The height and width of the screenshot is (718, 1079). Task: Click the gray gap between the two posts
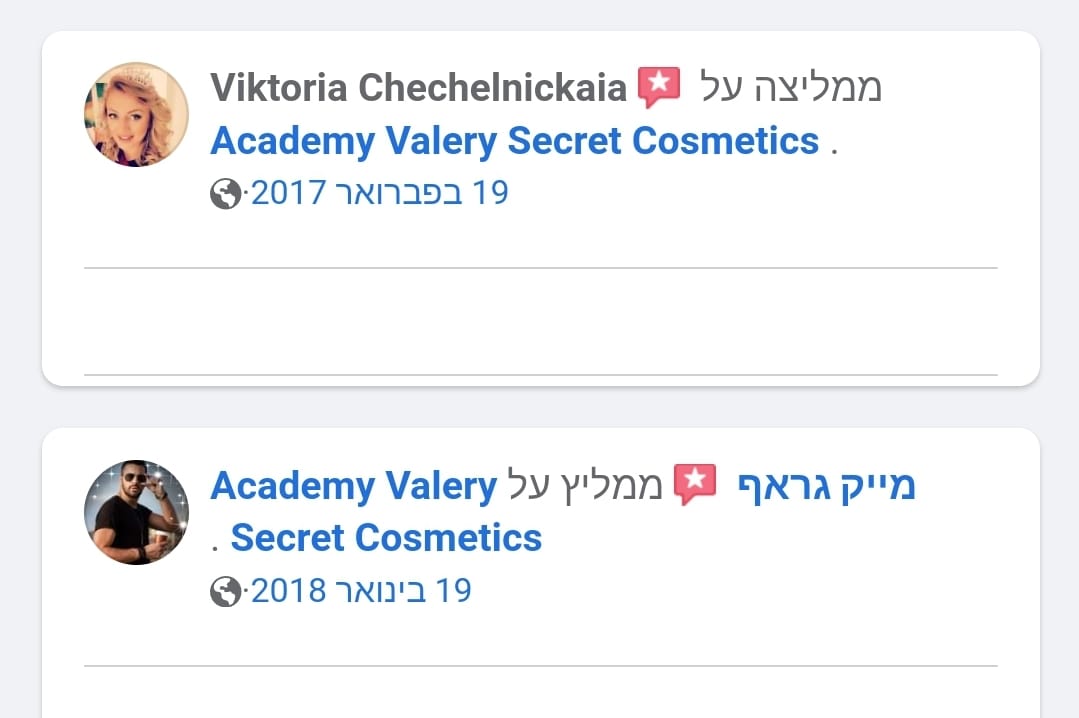point(540,407)
